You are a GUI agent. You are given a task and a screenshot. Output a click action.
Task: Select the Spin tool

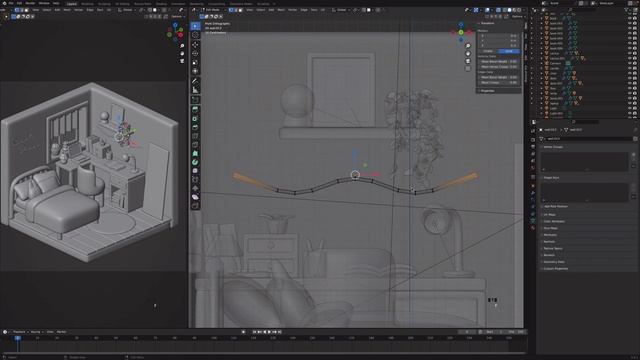(x=196, y=162)
